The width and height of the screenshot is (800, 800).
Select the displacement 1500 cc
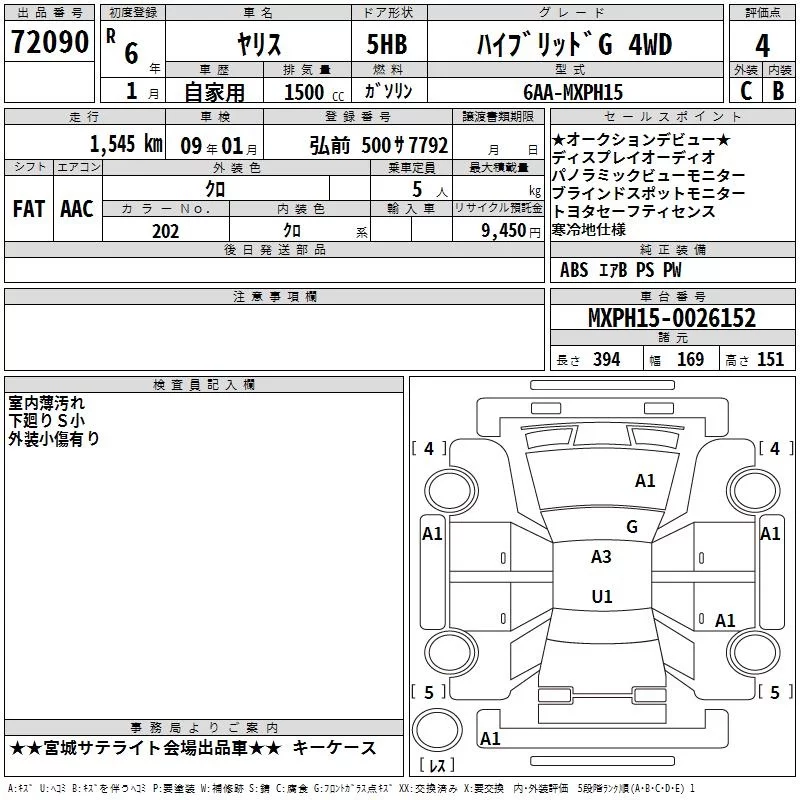[314, 92]
